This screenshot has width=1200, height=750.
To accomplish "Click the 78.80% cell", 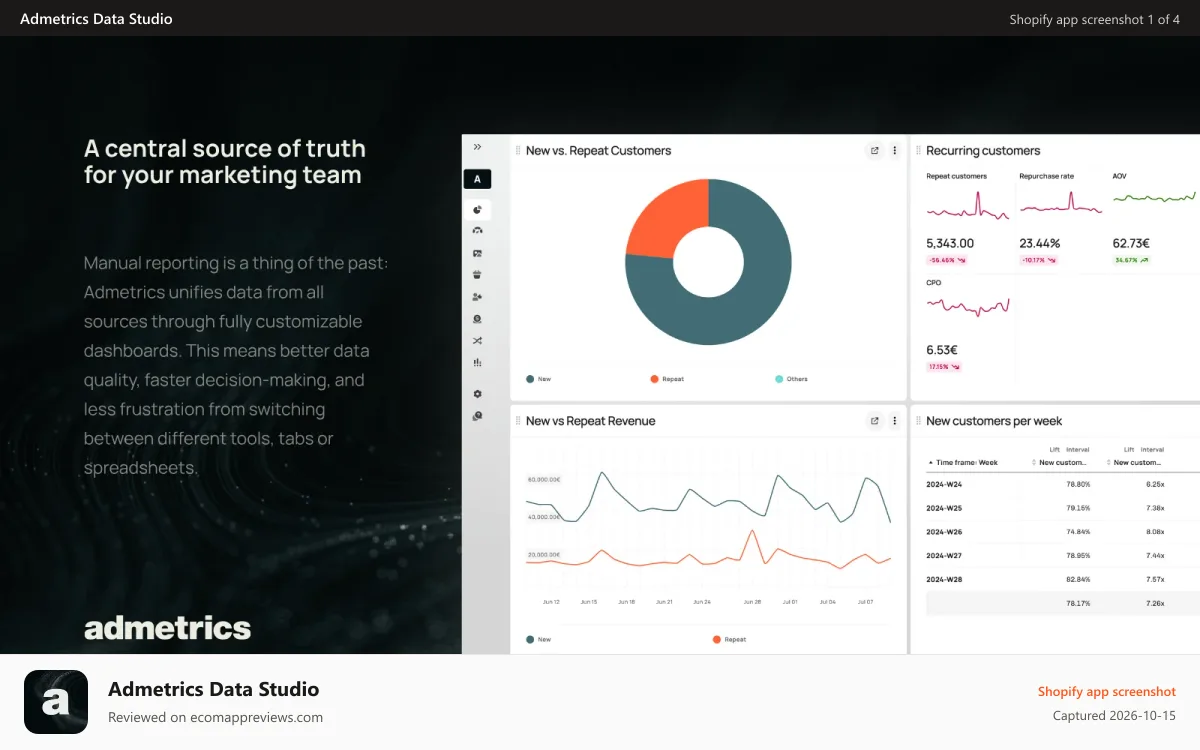I will coord(1078,484).
